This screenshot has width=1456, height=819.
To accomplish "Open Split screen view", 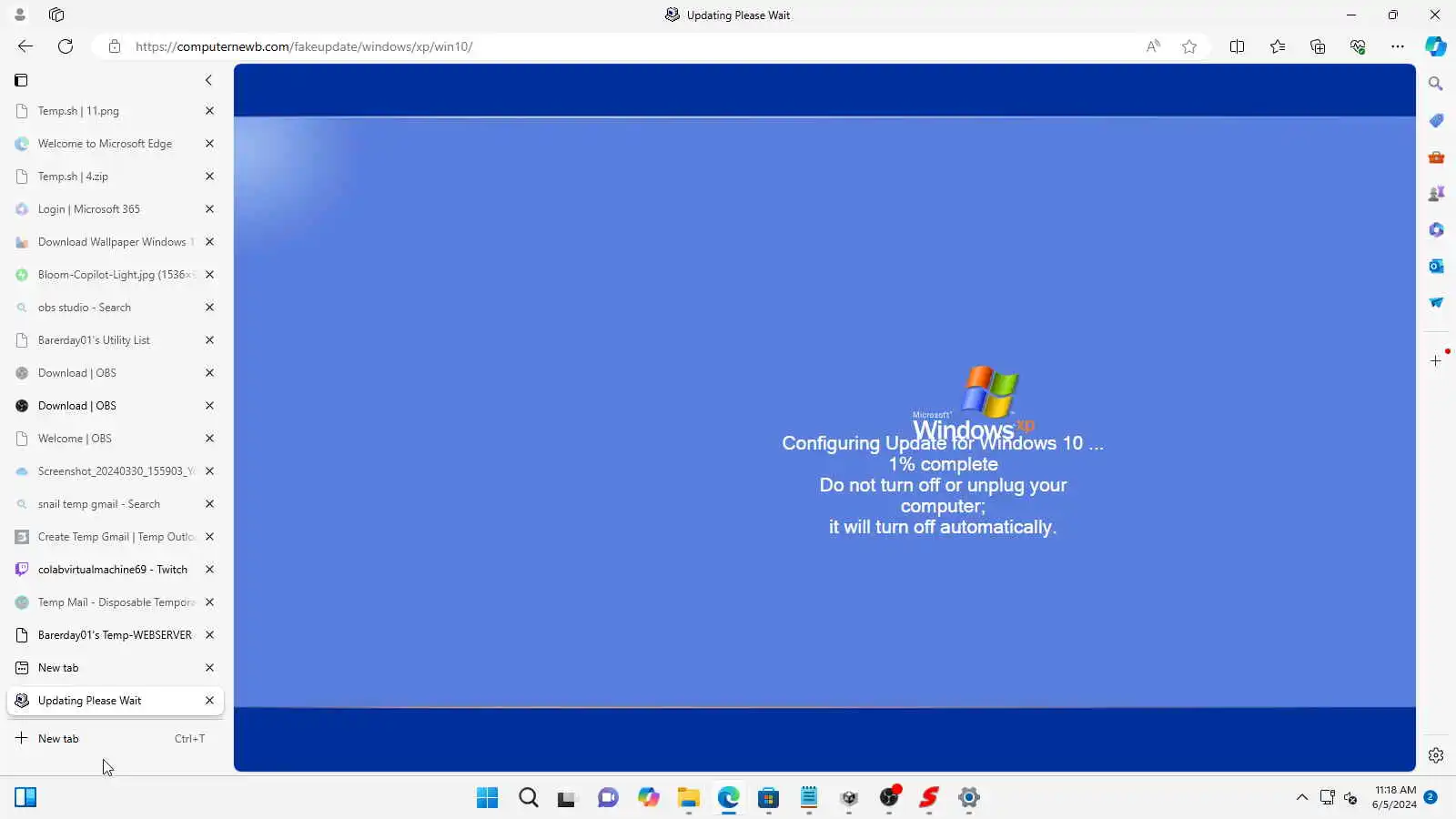I will (1237, 46).
